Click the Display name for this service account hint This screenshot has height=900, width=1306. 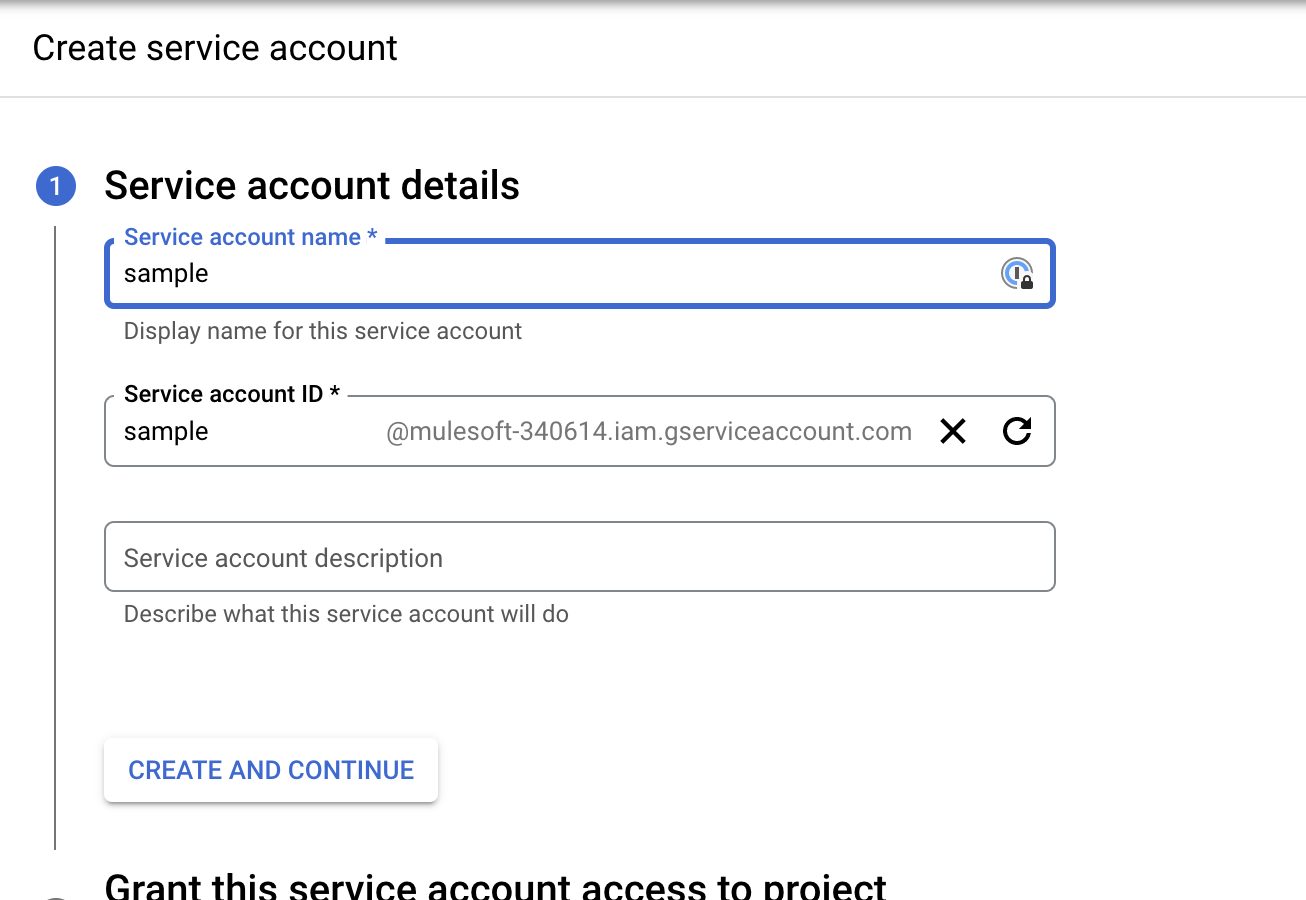tap(322, 331)
